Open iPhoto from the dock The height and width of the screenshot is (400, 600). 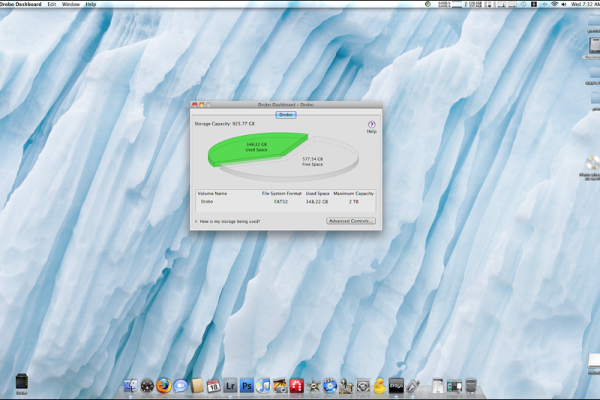[280, 386]
